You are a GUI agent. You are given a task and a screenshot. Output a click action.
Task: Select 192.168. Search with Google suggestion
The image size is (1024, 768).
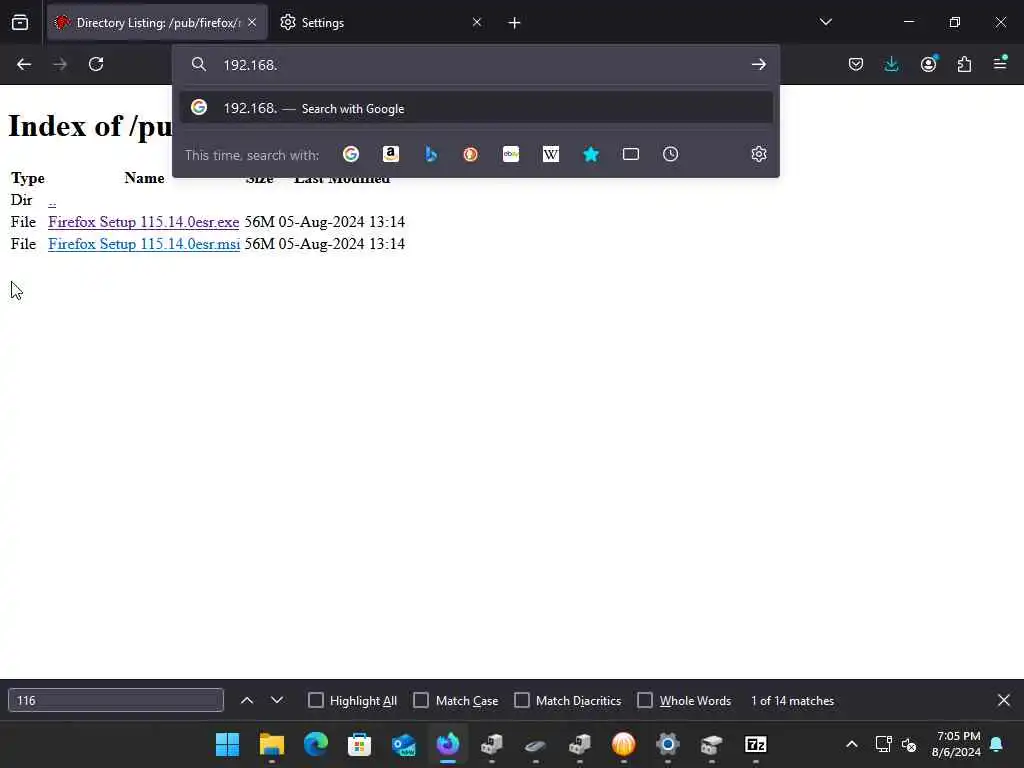pos(476,108)
